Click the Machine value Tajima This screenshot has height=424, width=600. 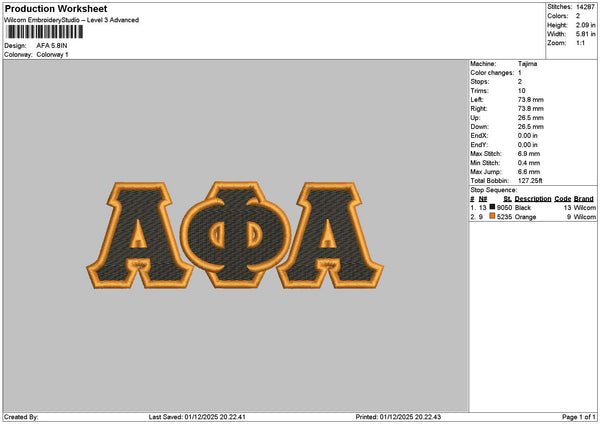tap(527, 64)
